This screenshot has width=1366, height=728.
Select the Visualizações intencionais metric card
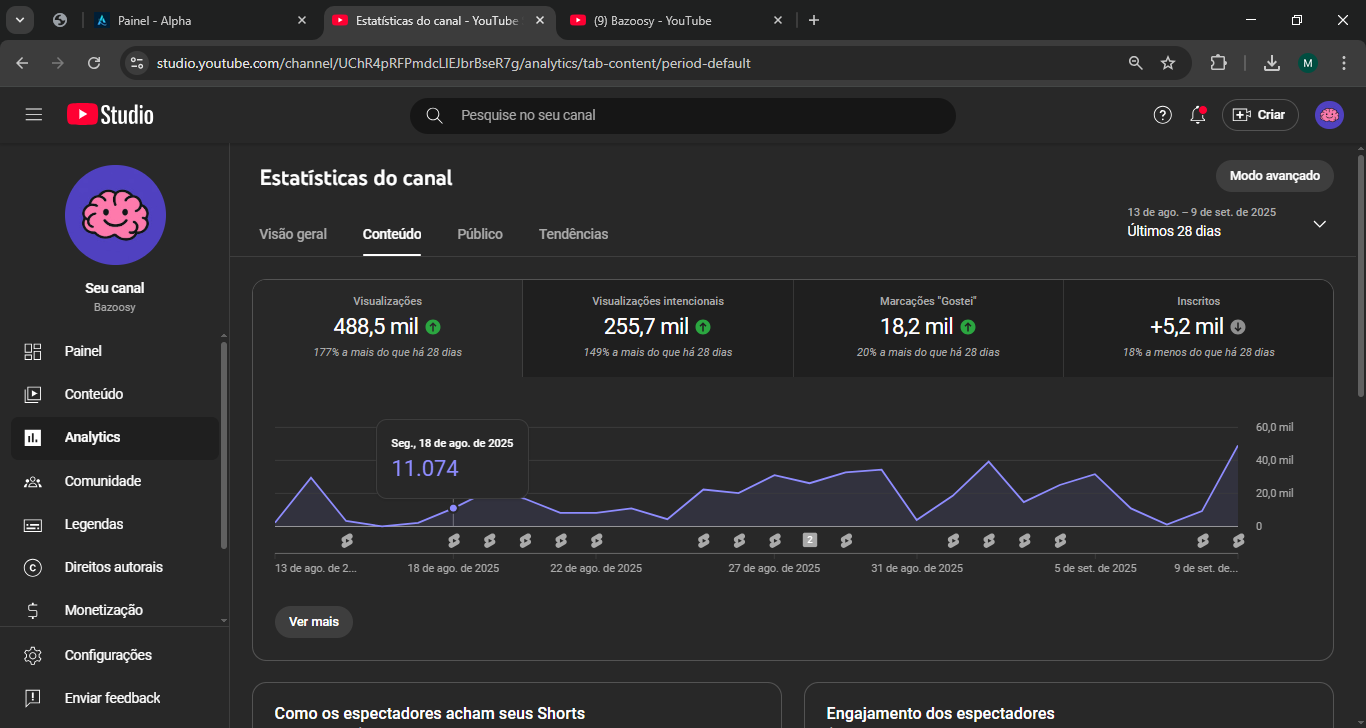pos(657,327)
